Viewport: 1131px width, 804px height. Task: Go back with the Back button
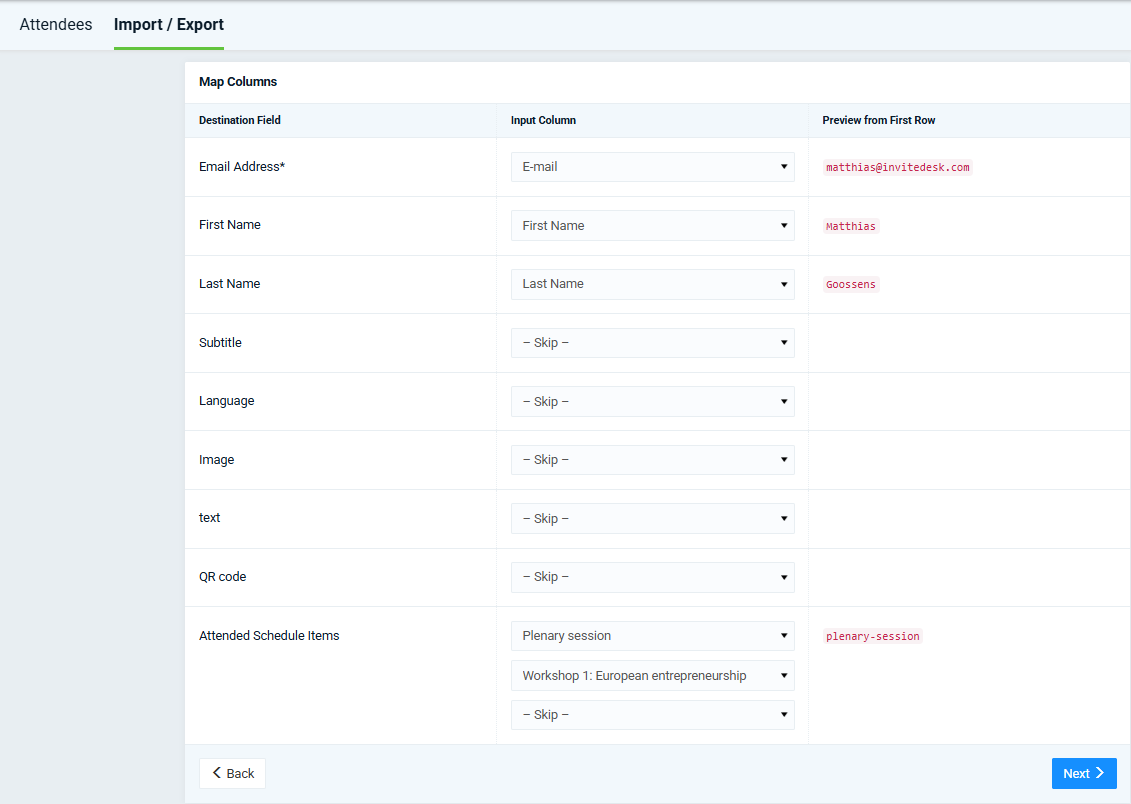tap(232, 773)
